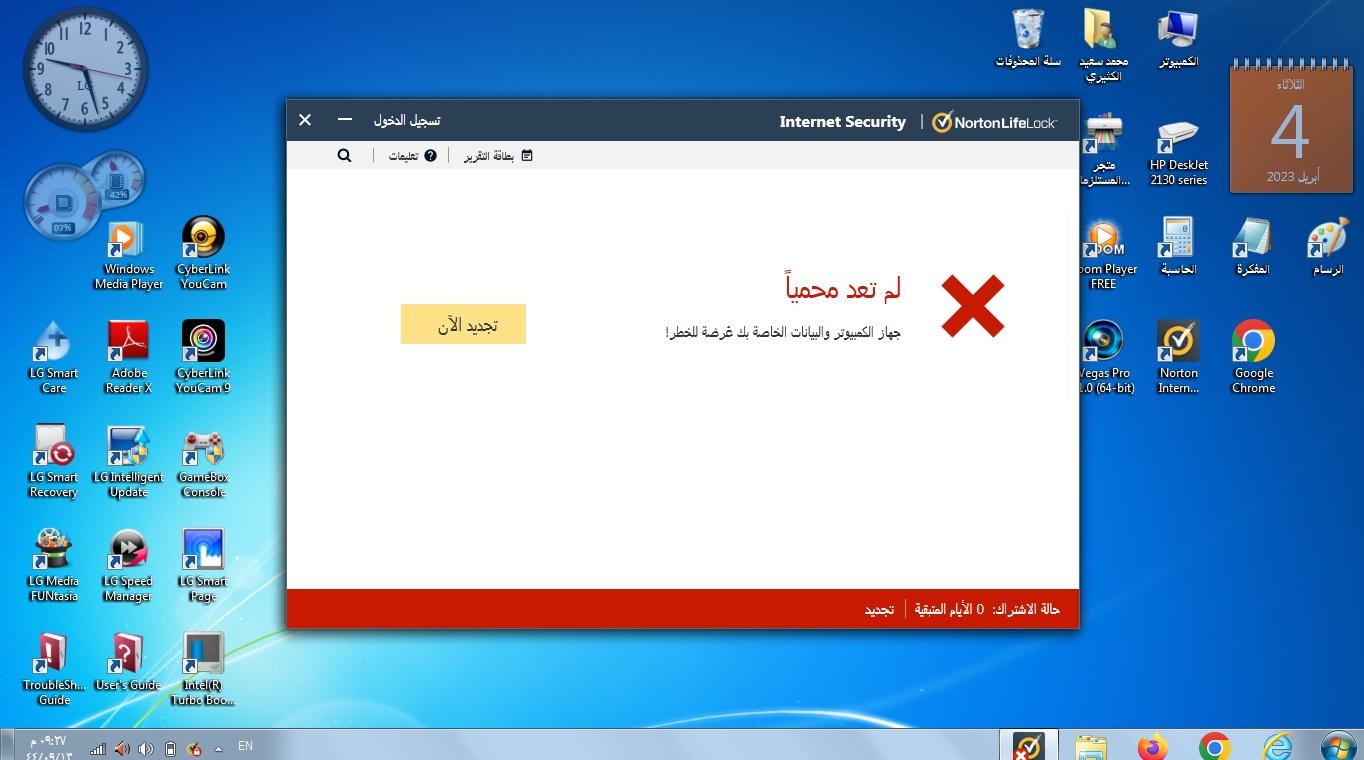Select the LG Media FUNtasia shortcut
Viewport: 1364px width, 760px height.
[x=53, y=565]
